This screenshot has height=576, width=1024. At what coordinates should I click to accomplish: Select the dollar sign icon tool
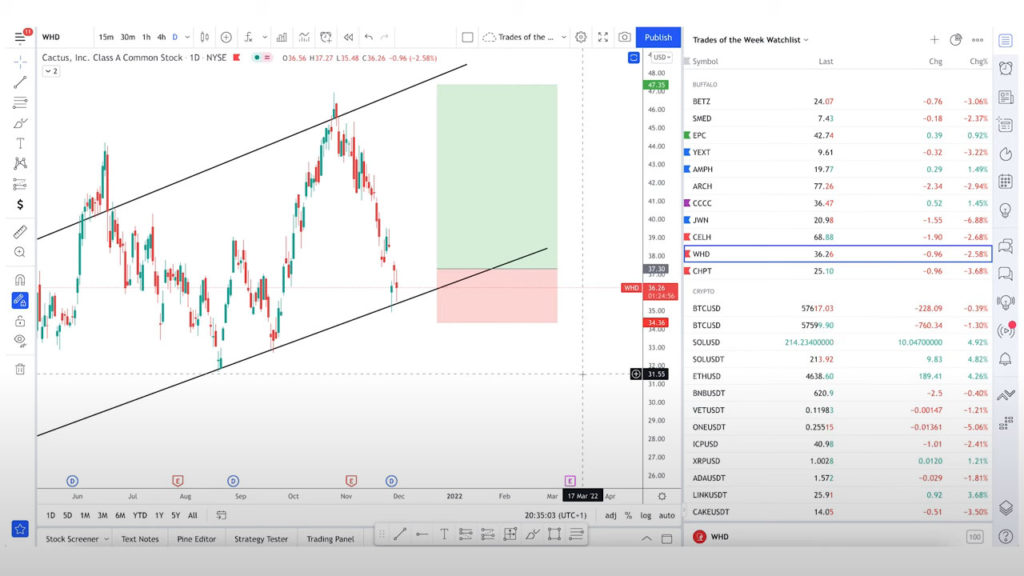point(20,205)
